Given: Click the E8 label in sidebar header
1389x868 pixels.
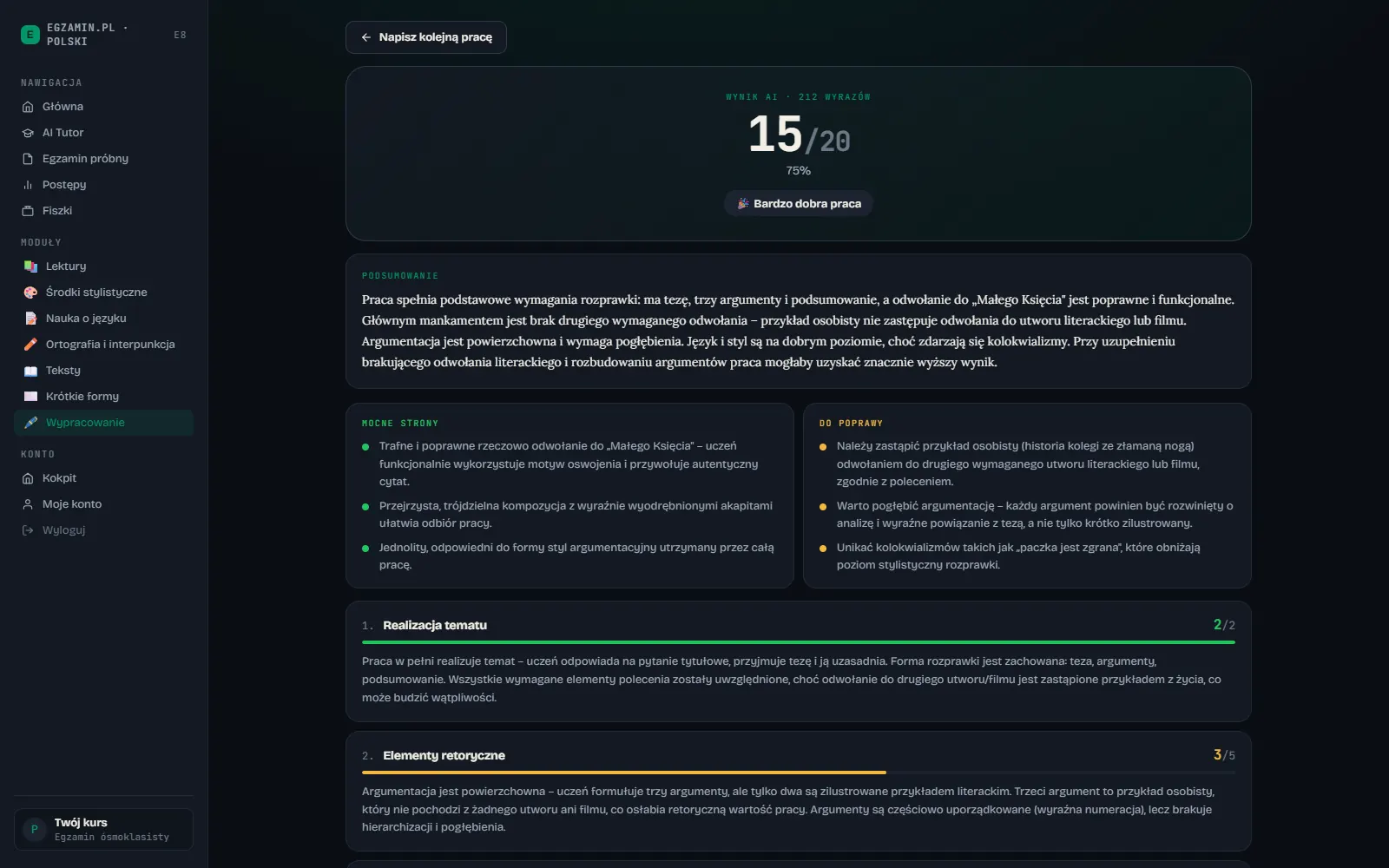Looking at the screenshot, I should (x=180, y=35).
